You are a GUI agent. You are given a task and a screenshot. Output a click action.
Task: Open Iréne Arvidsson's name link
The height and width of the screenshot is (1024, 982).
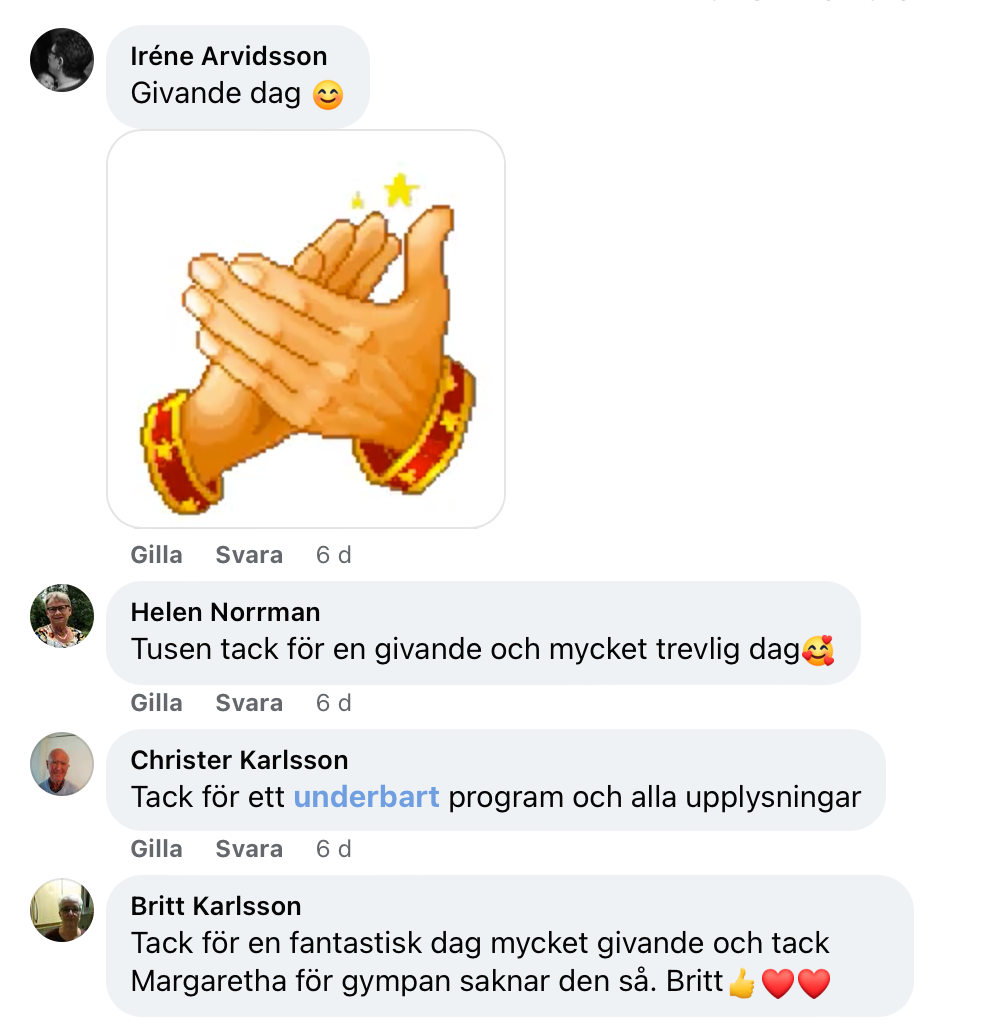coord(229,56)
